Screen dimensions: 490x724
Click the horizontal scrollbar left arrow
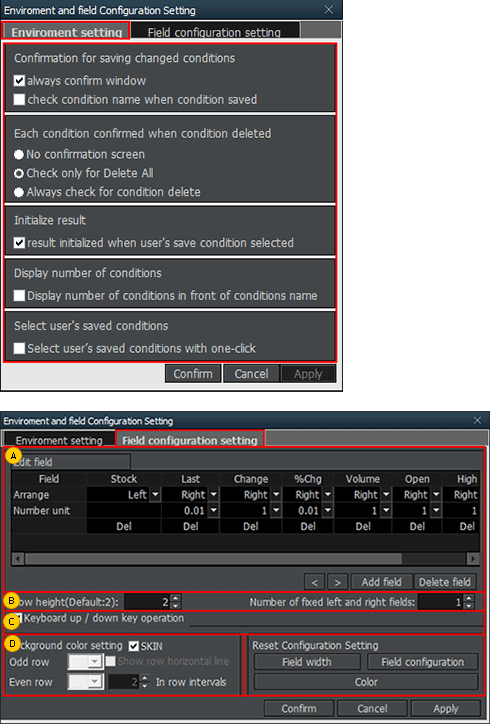18,559
